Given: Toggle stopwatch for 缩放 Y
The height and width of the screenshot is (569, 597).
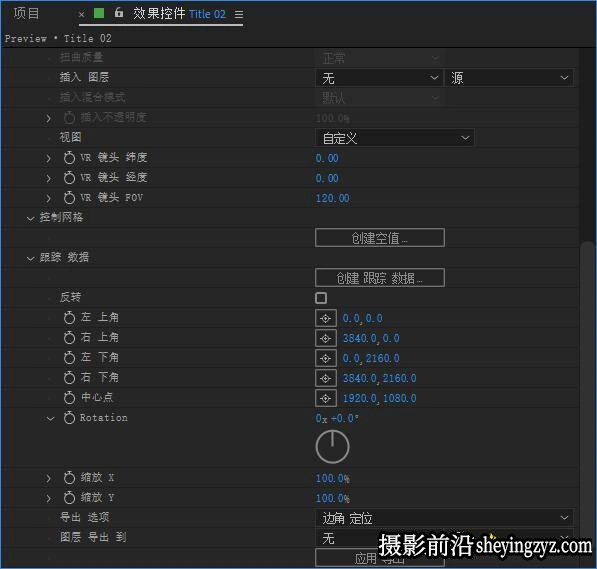Looking at the screenshot, I should pyautogui.click(x=69, y=497).
